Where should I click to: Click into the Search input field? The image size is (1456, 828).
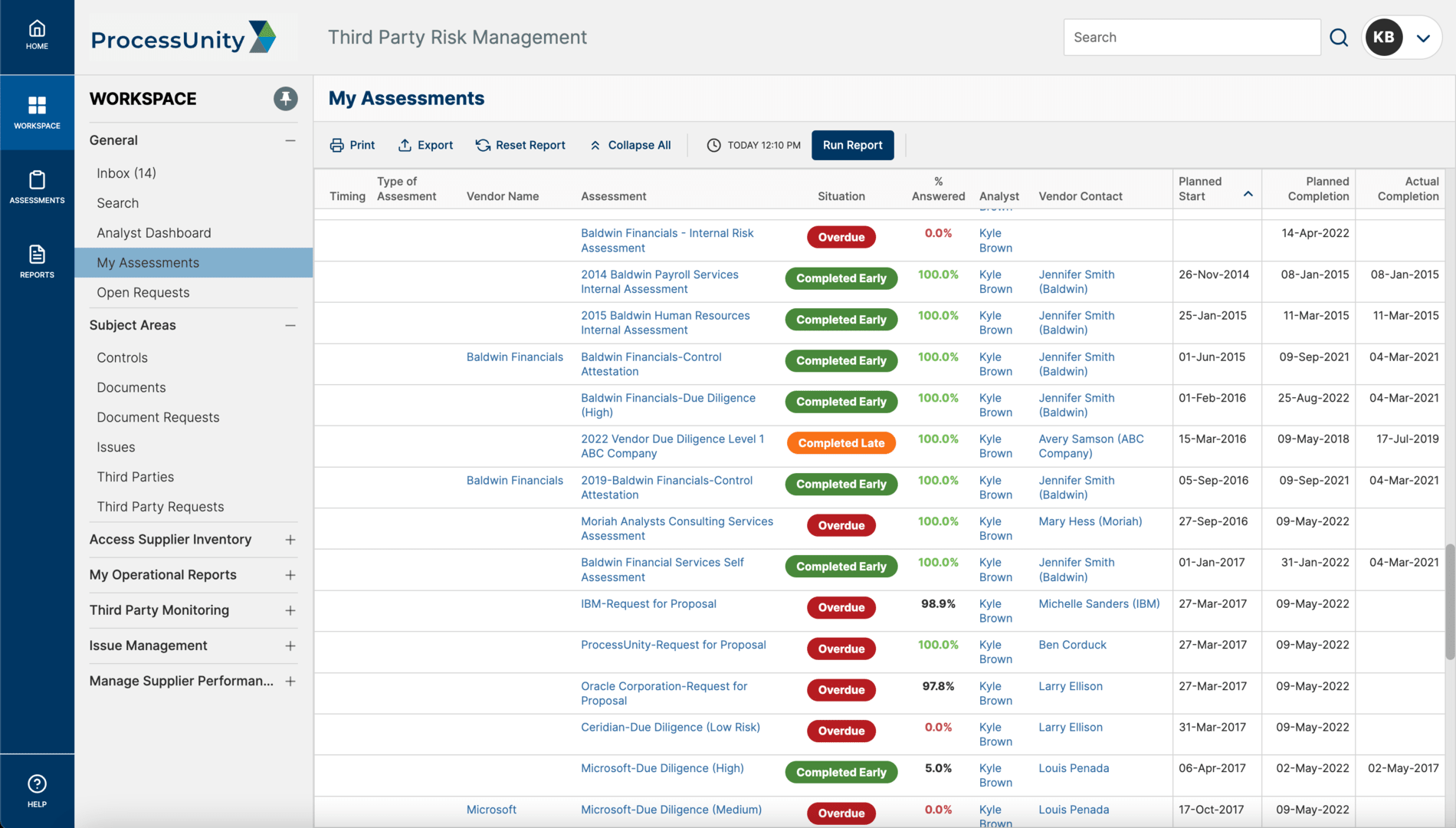tap(1192, 38)
